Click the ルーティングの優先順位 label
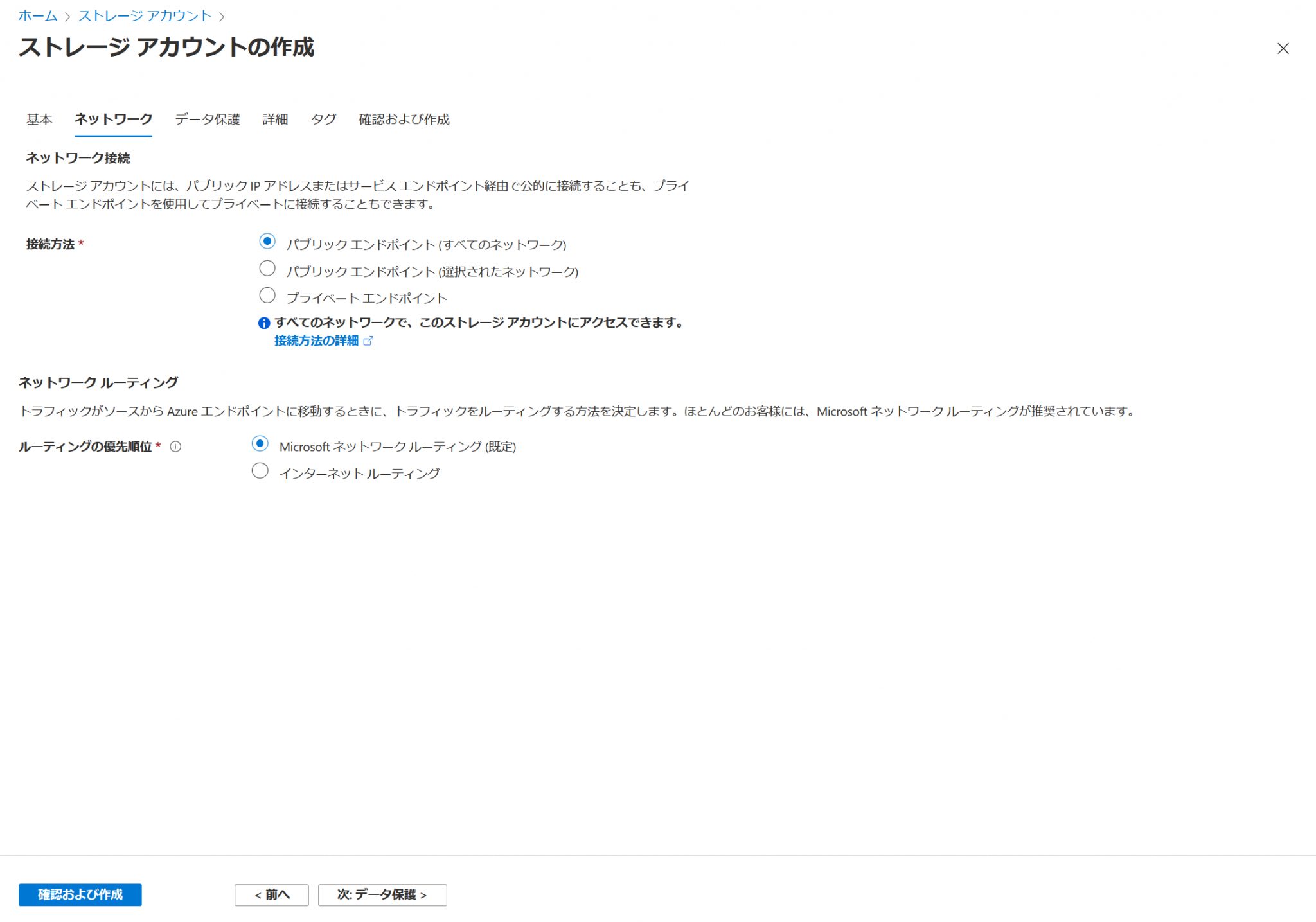The height and width of the screenshot is (922, 1316). tap(85, 447)
